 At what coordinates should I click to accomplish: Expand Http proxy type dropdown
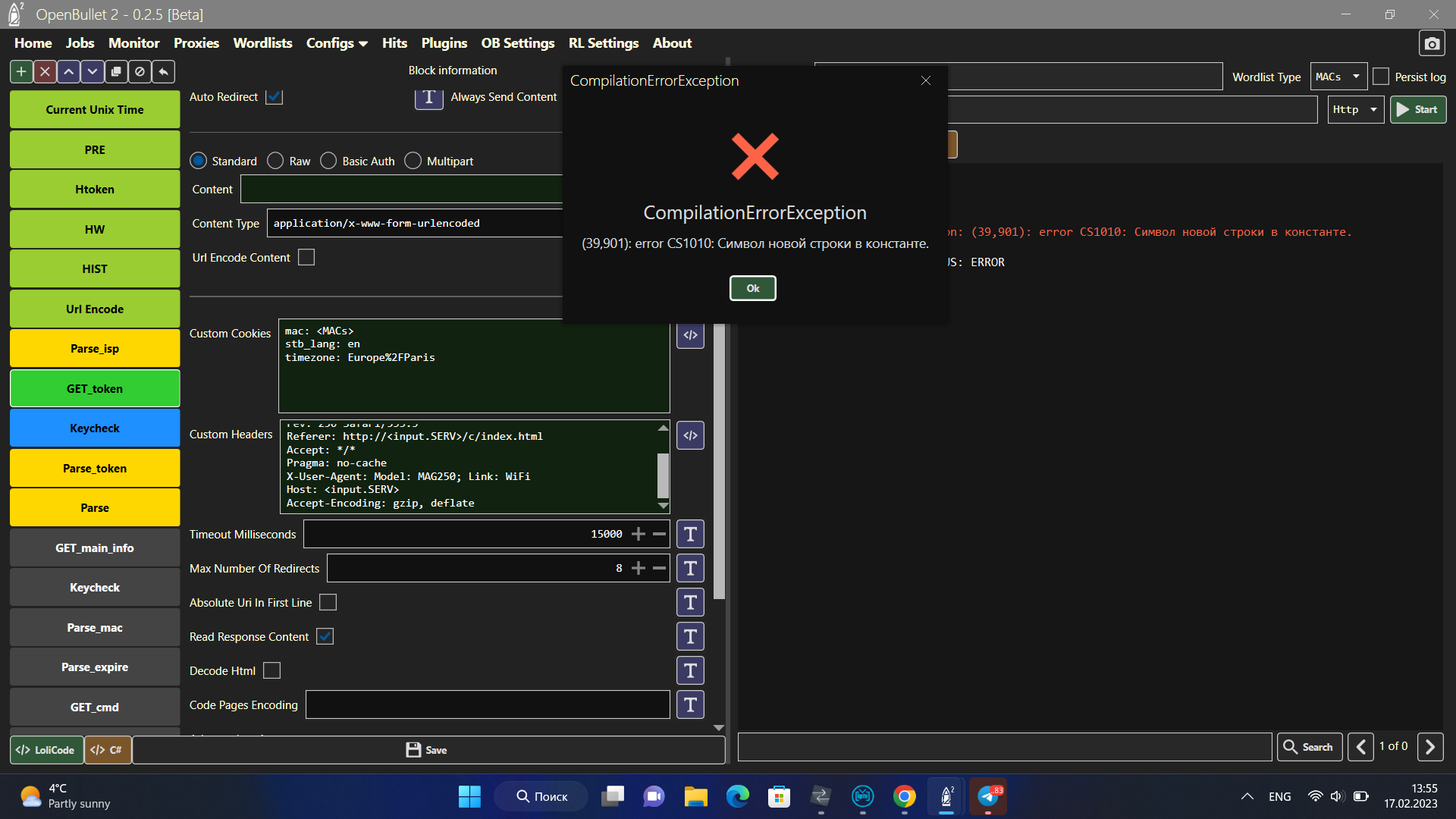pyautogui.click(x=1356, y=109)
